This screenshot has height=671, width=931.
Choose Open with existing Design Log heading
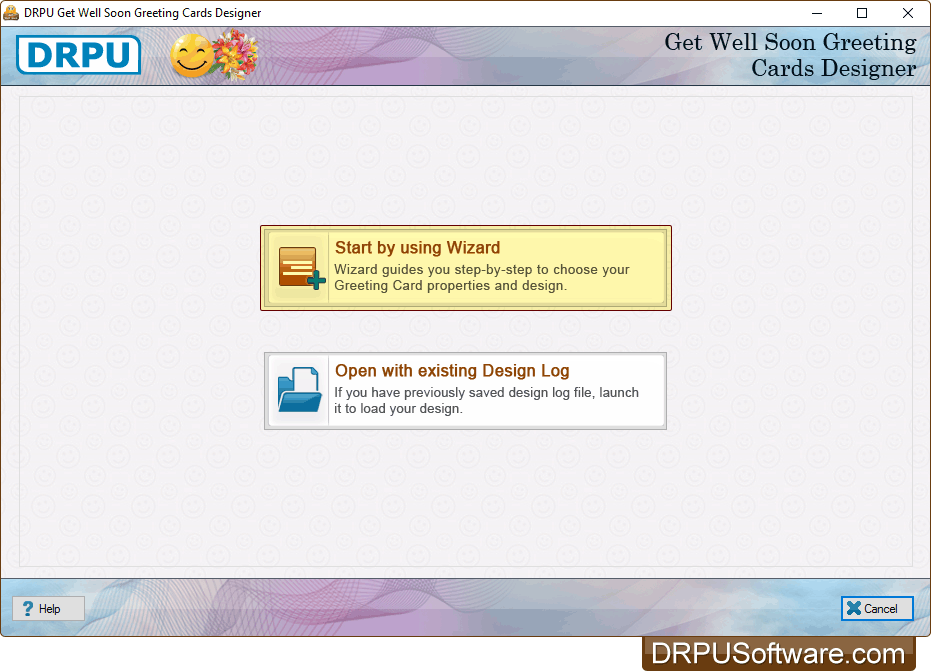click(452, 371)
